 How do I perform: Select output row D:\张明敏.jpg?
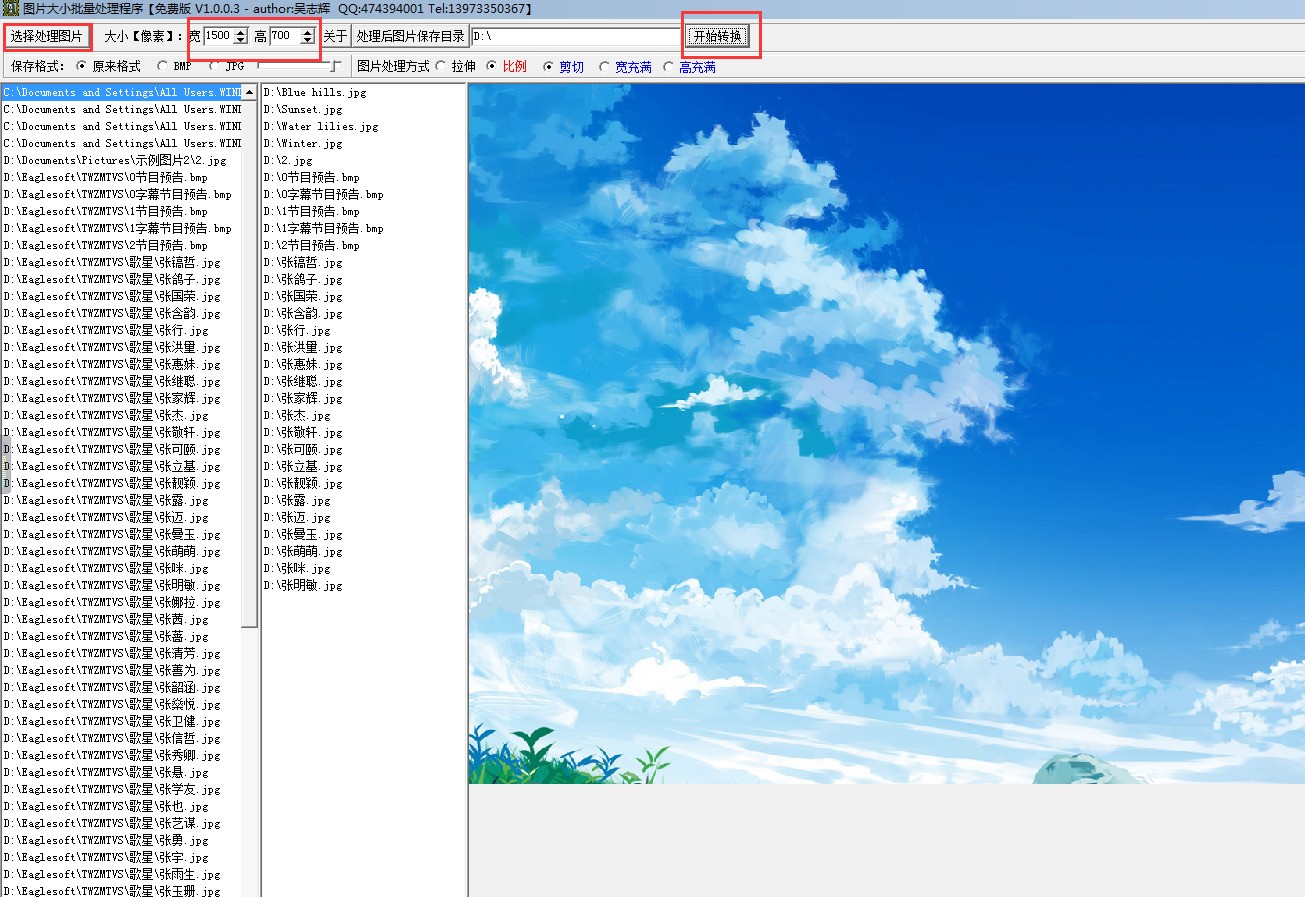coord(364,585)
